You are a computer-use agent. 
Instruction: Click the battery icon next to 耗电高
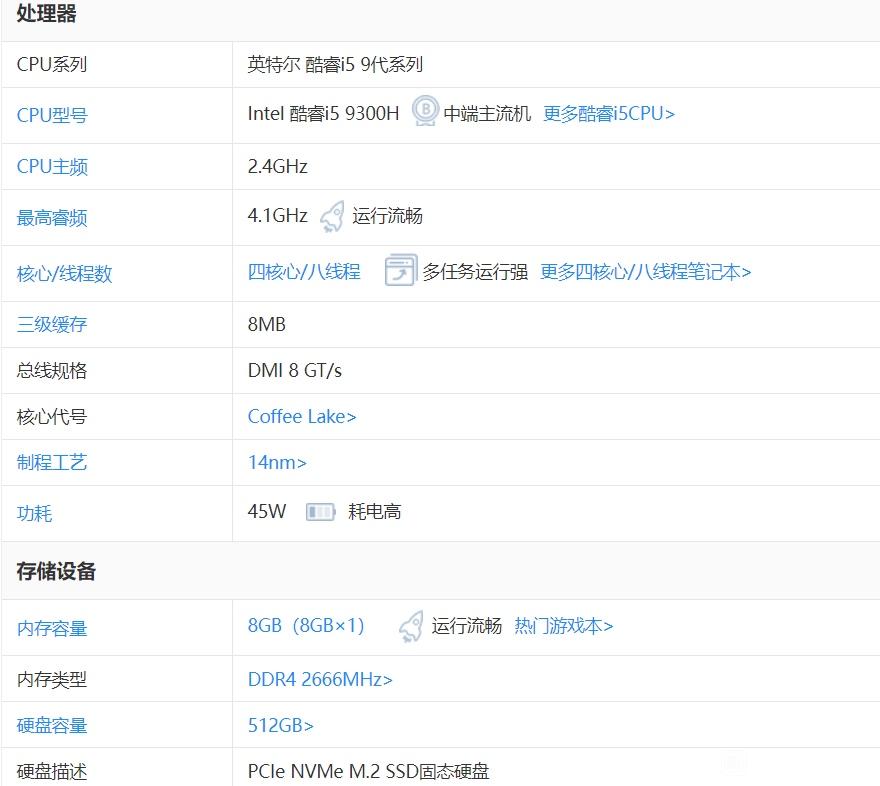click(320, 512)
